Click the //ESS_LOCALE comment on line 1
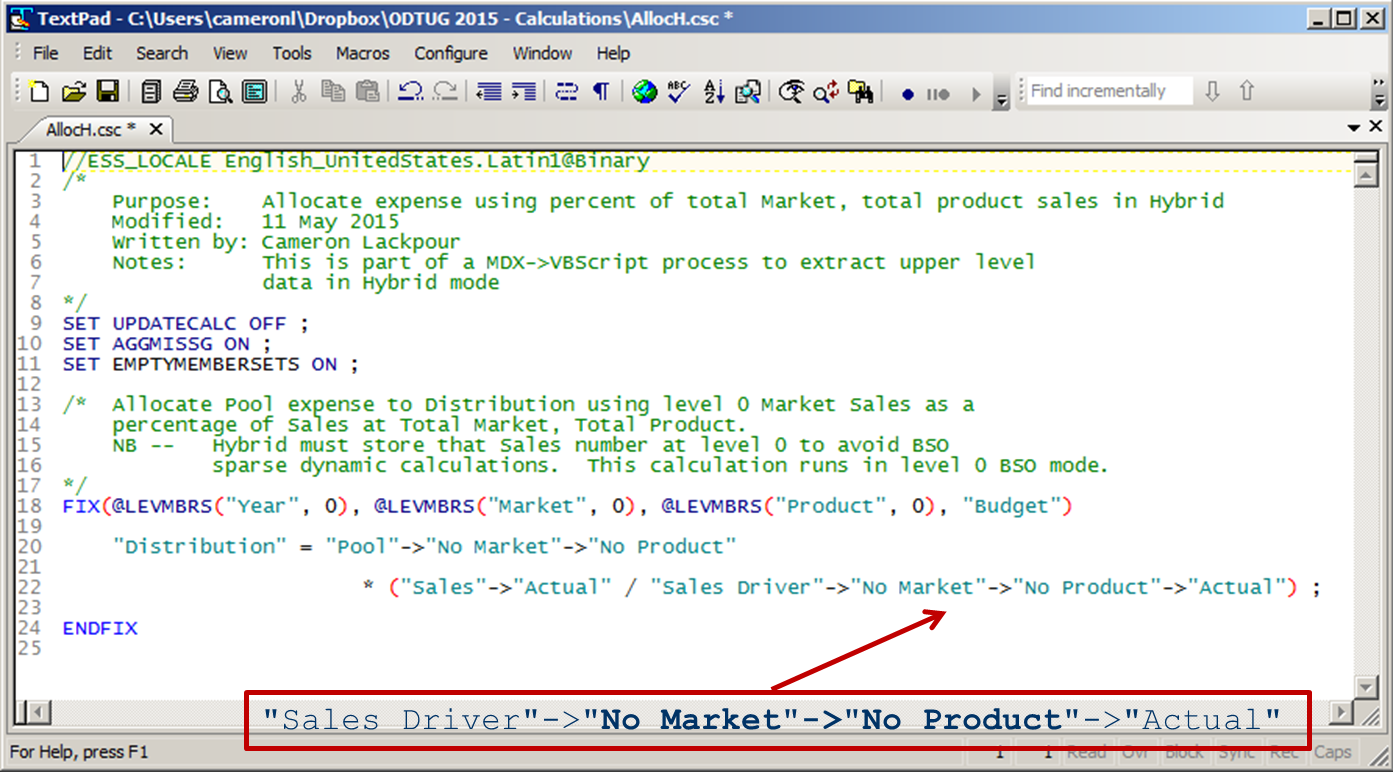The height and width of the screenshot is (772, 1393). [x=357, y=161]
